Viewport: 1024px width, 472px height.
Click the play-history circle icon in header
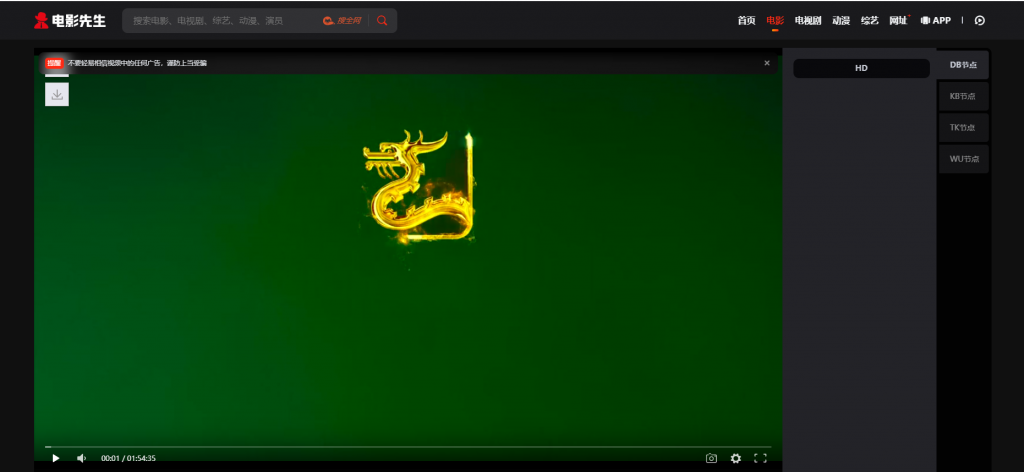[x=980, y=21]
